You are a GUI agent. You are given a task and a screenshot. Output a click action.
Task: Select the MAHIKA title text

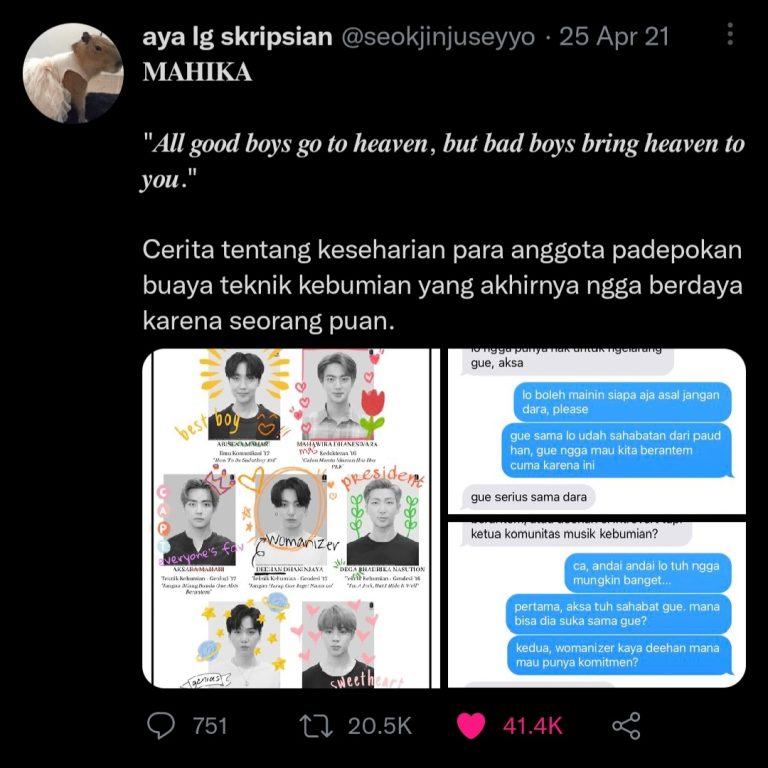(197, 72)
